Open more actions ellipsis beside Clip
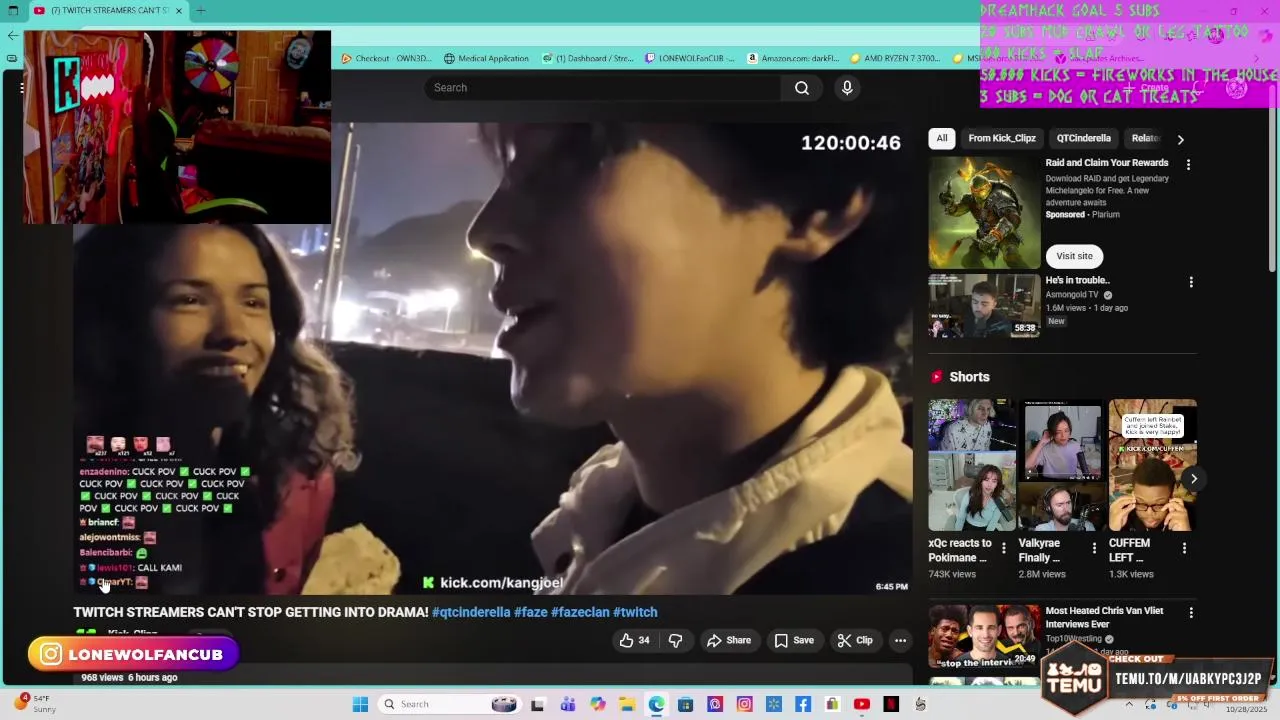 click(900, 640)
